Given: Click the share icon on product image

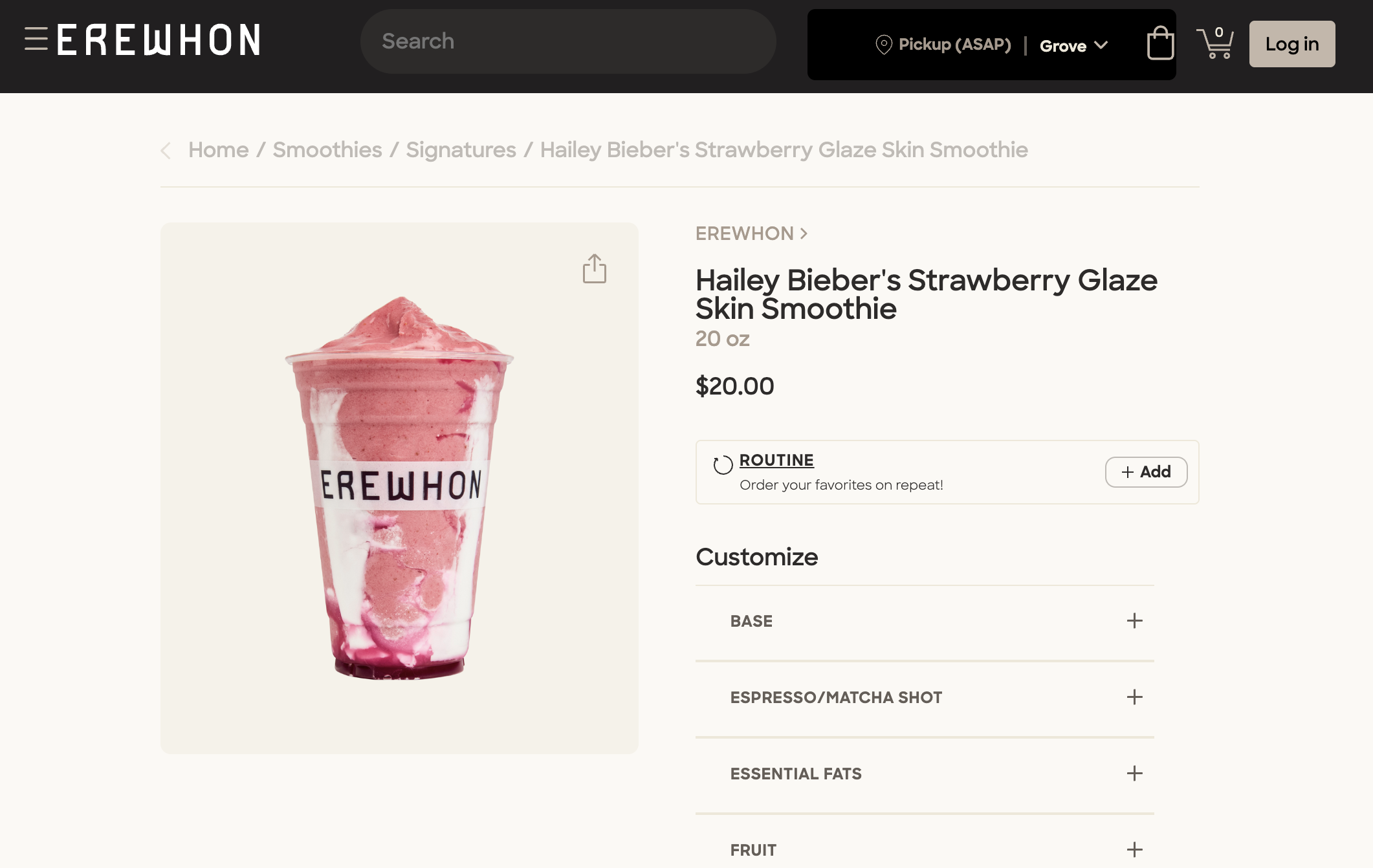Looking at the screenshot, I should [594, 269].
